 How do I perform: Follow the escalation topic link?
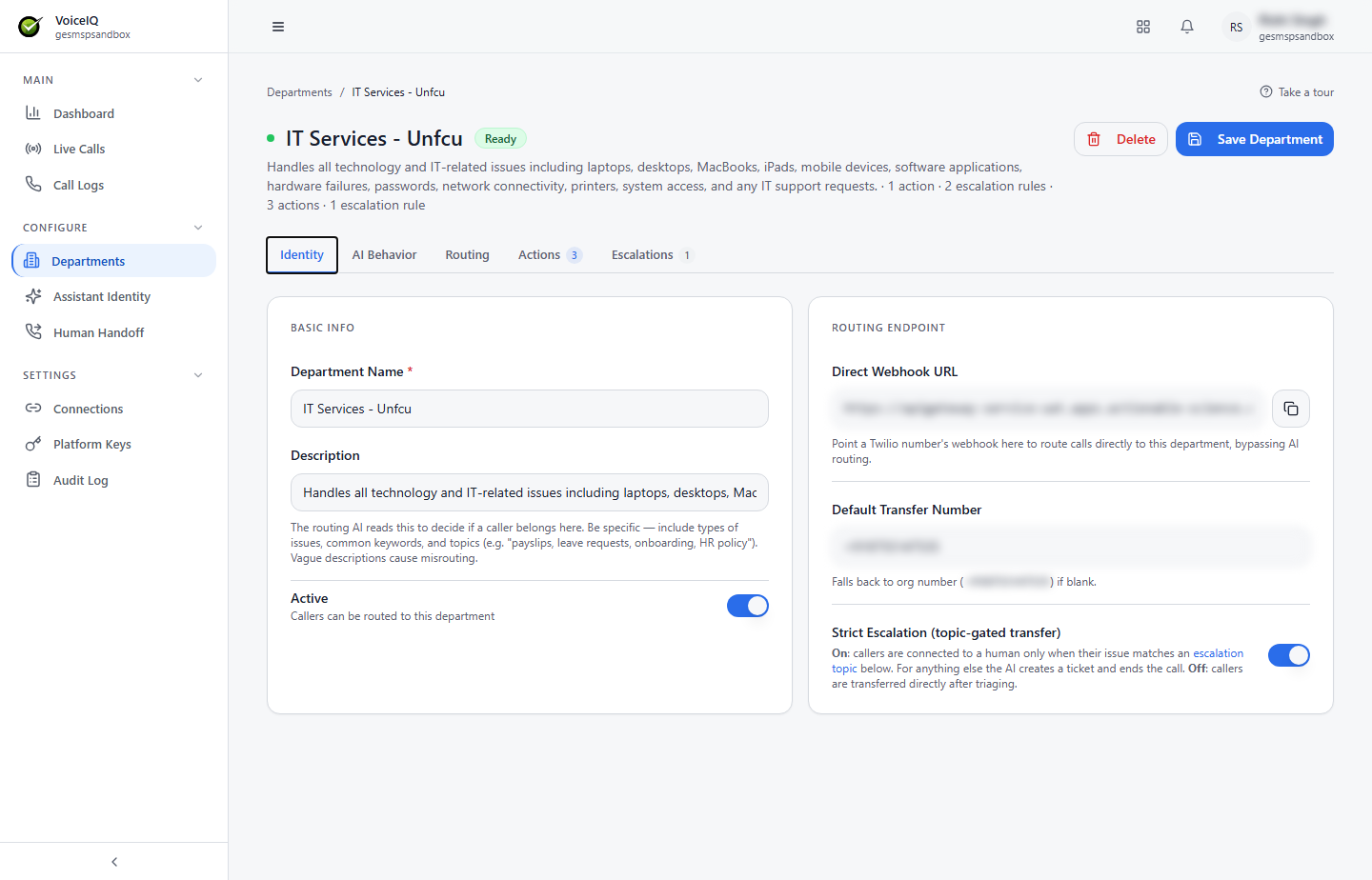point(1038,661)
